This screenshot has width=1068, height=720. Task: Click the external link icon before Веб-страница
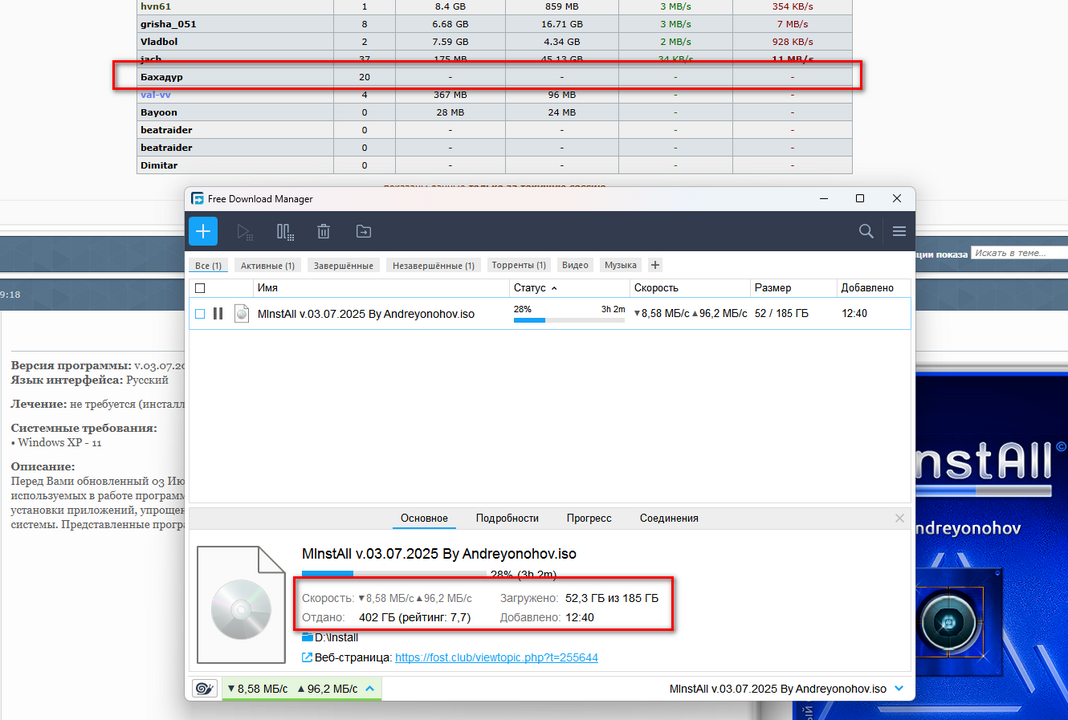click(307, 657)
